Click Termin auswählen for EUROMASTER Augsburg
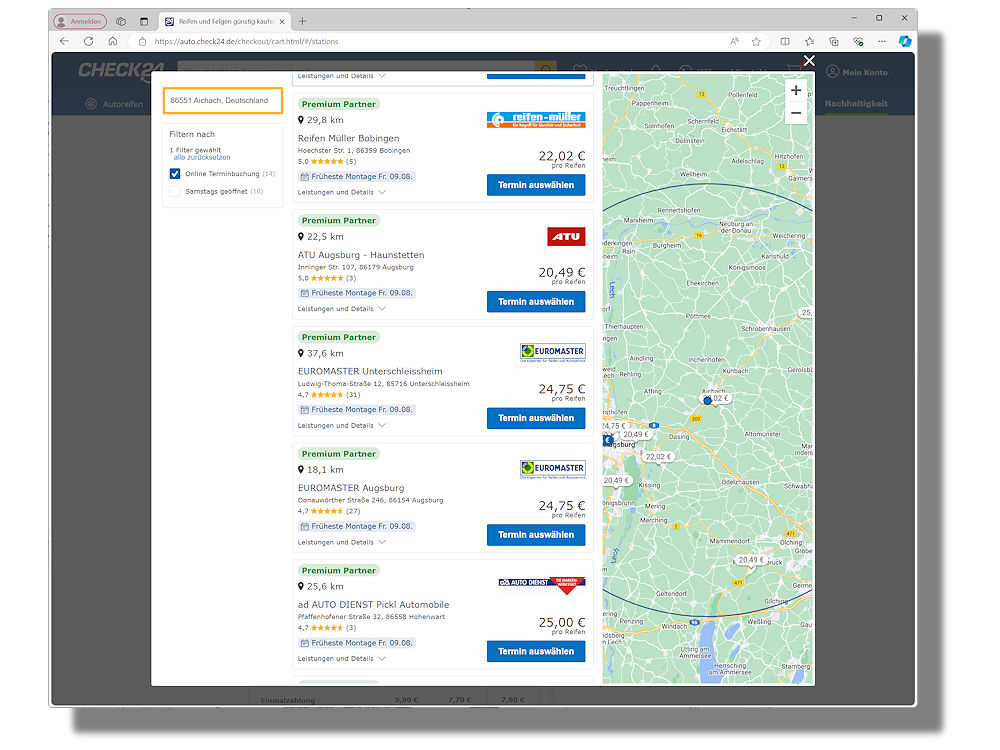1000x750 pixels. (x=536, y=535)
